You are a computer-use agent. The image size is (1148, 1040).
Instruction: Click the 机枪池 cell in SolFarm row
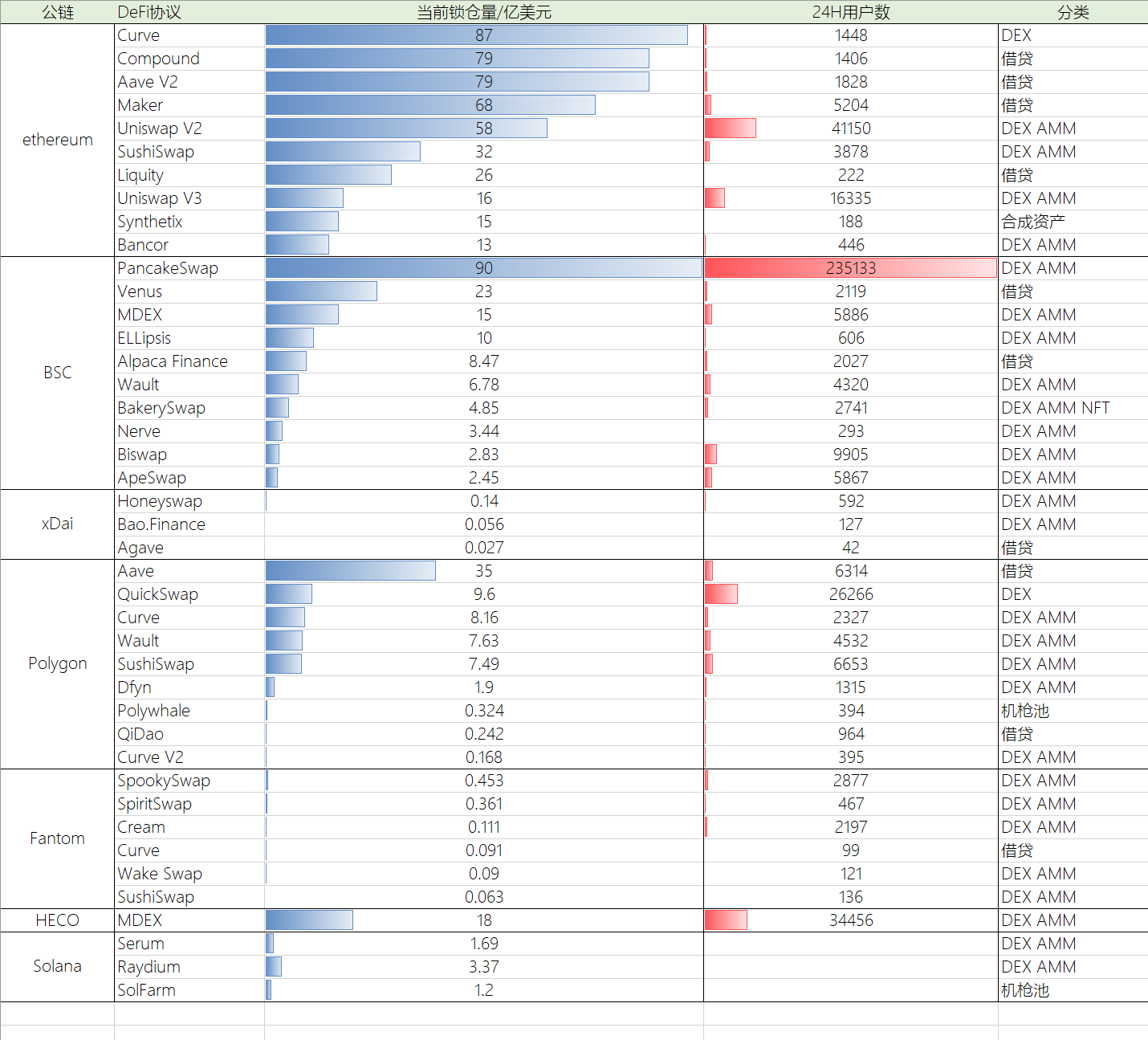click(1073, 990)
